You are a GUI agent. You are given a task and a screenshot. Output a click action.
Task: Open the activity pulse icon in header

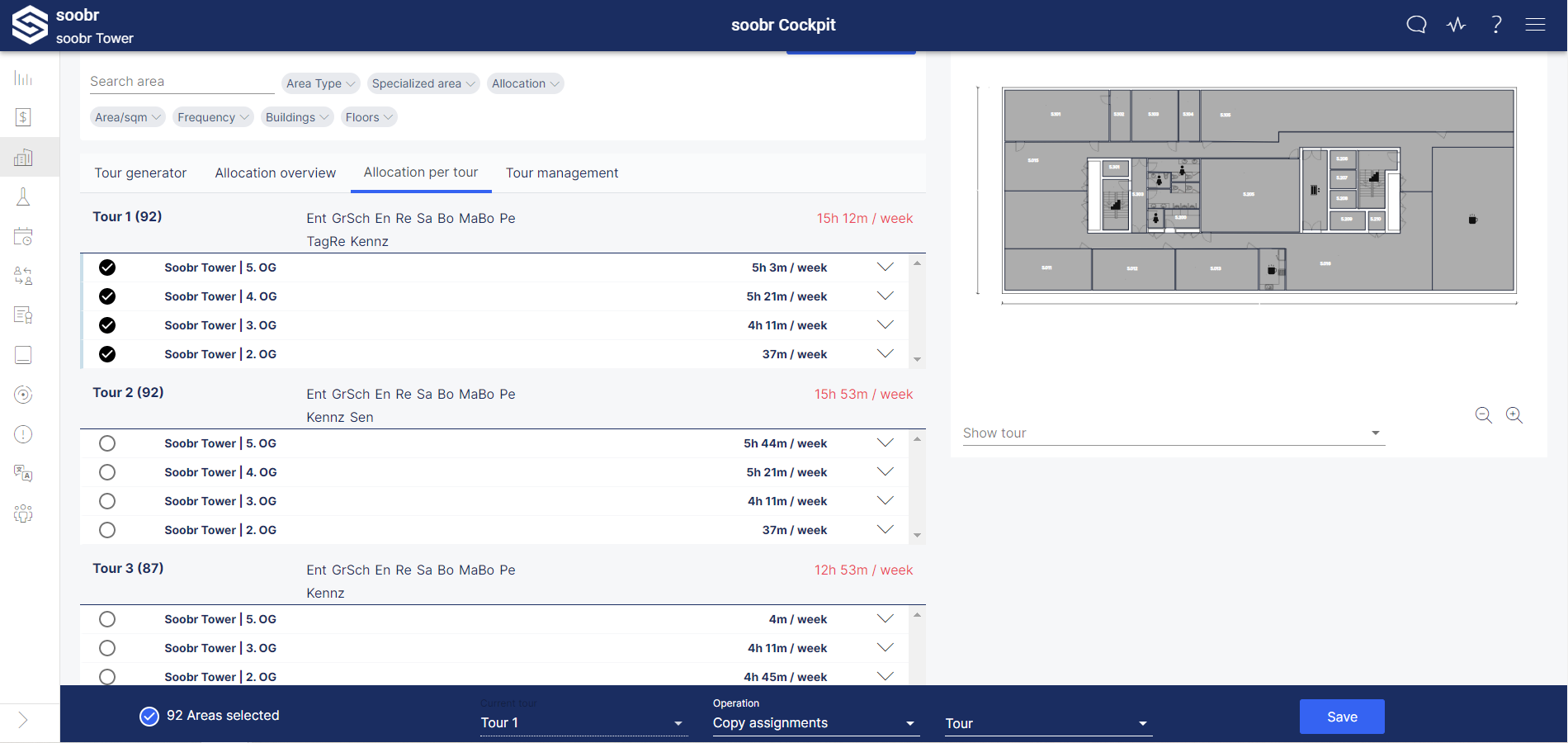(1456, 25)
